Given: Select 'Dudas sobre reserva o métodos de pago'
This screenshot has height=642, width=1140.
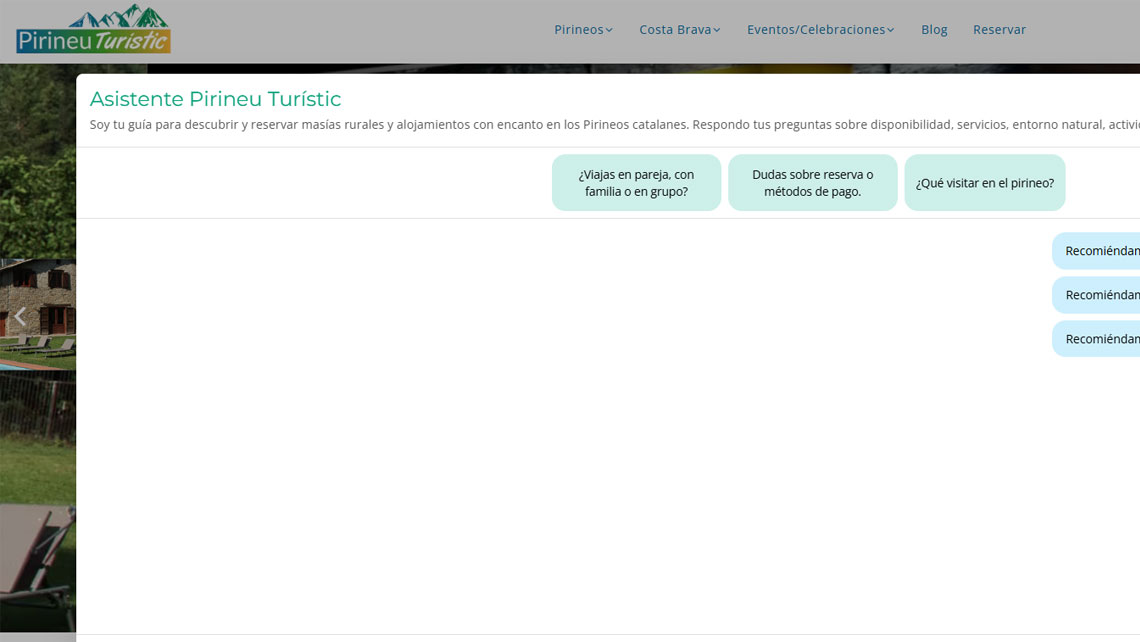Looking at the screenshot, I should coord(812,183).
